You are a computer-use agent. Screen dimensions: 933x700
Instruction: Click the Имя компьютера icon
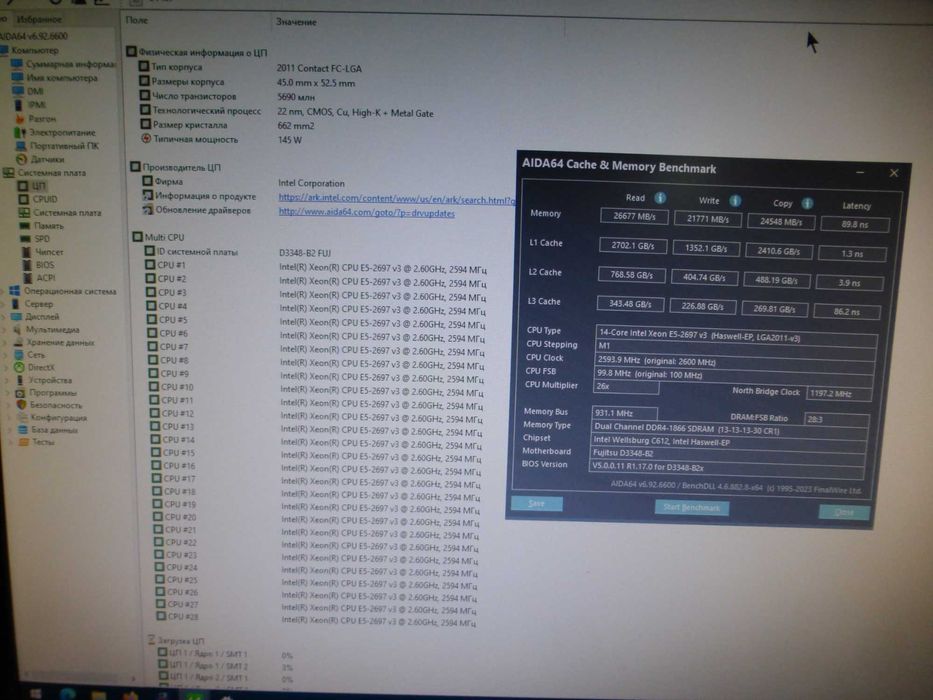point(17,77)
